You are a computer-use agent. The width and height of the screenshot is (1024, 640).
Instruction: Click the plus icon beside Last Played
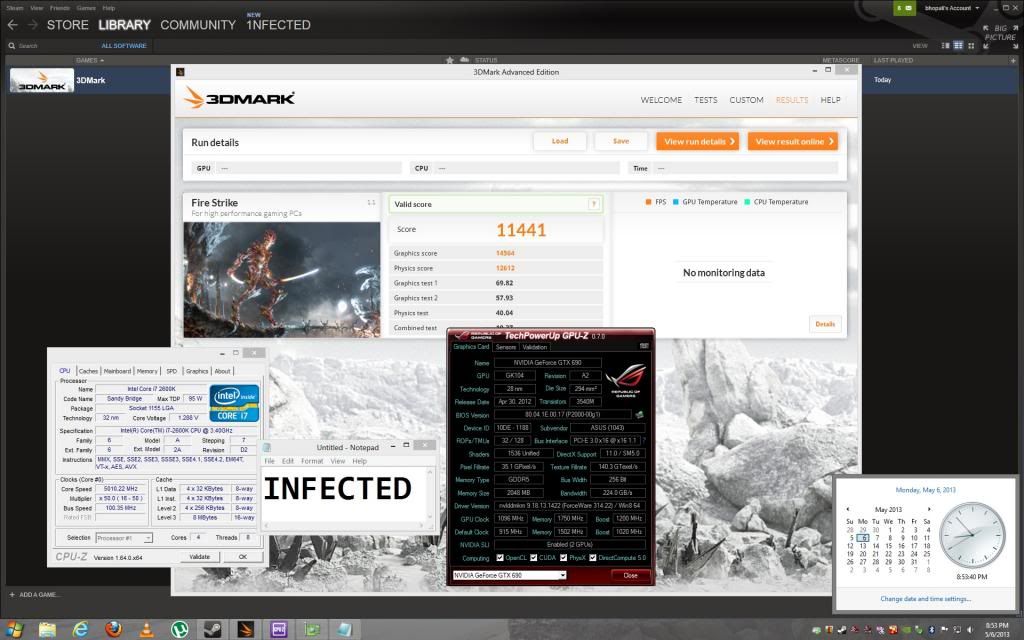point(1013,61)
